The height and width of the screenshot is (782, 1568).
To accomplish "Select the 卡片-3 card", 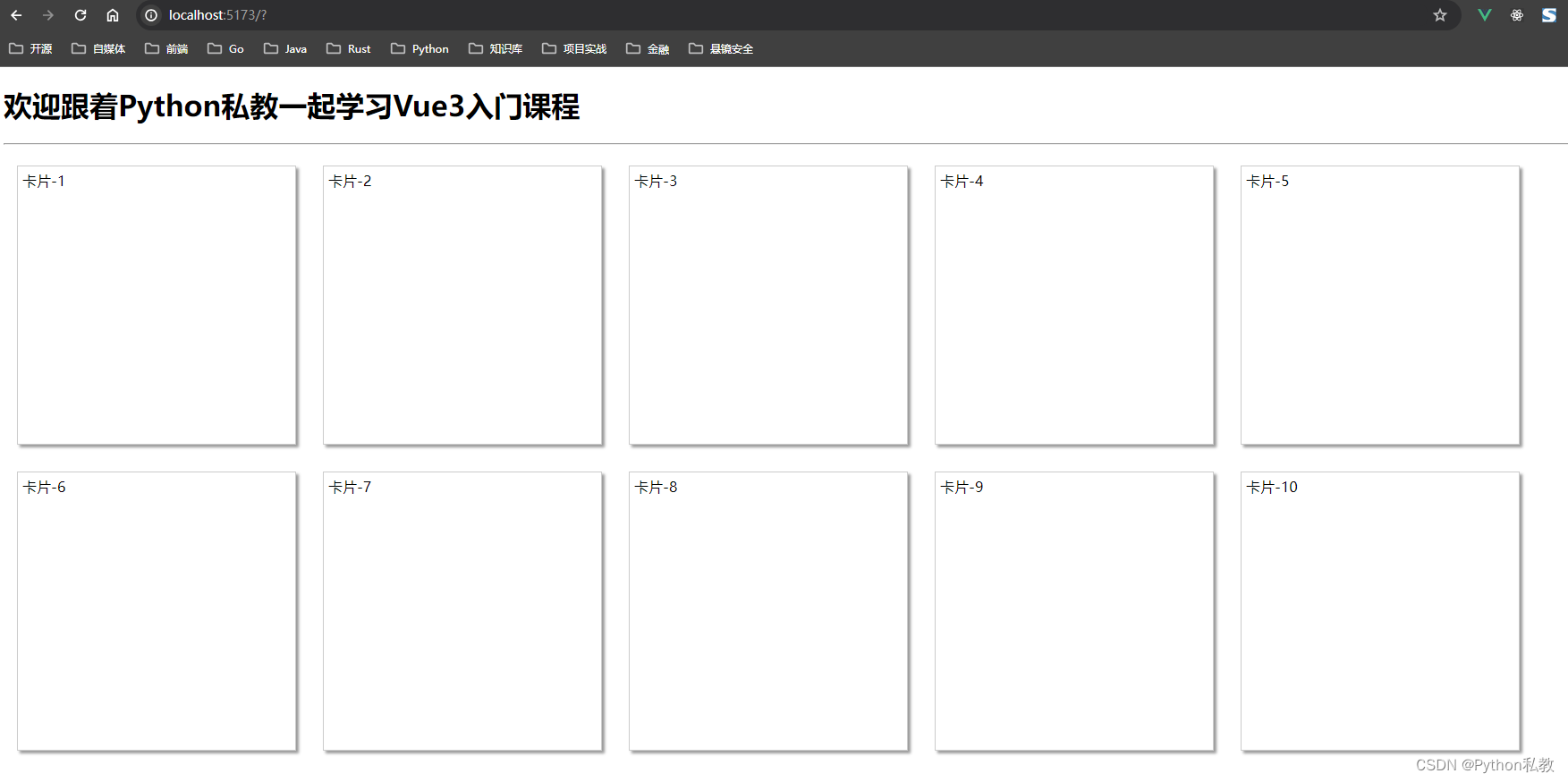I will click(768, 305).
